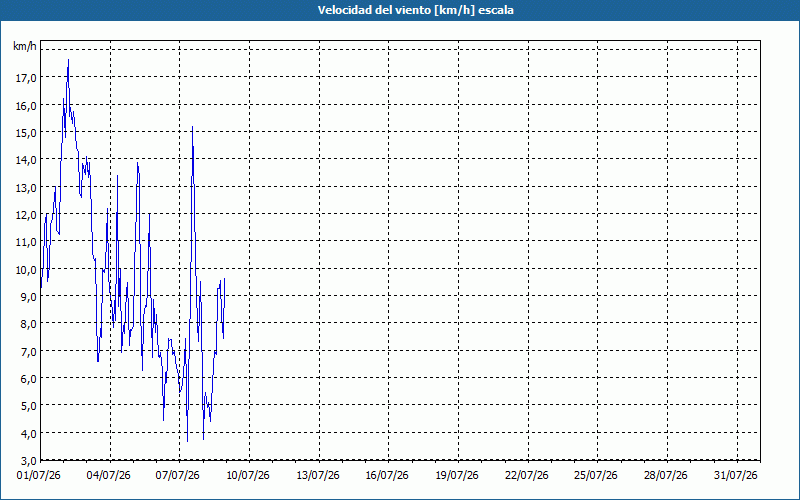Click the 04/07/26 date label
The width and height of the screenshot is (800, 500).
coord(109,476)
